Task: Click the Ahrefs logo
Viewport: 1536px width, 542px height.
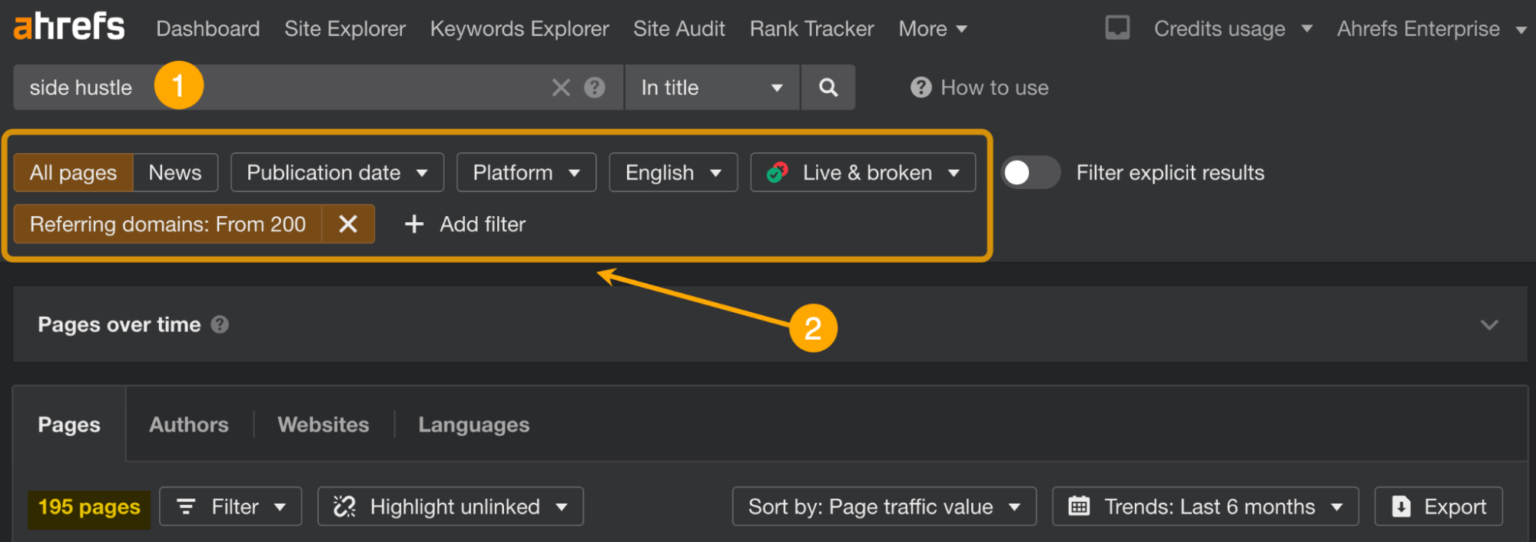Action: pos(69,28)
